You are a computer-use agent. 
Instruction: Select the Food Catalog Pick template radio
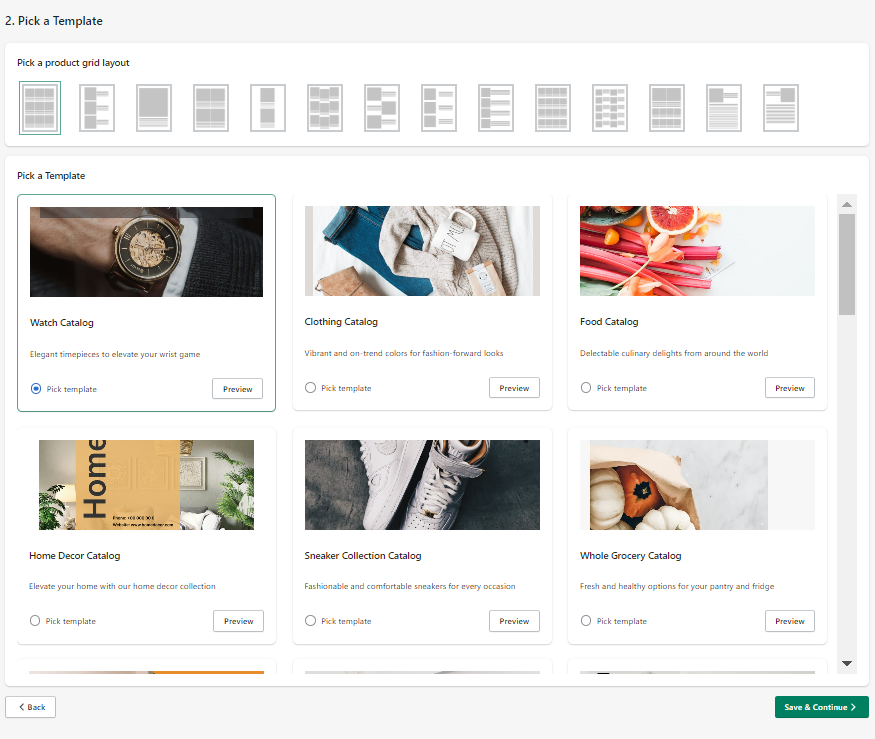[586, 387]
